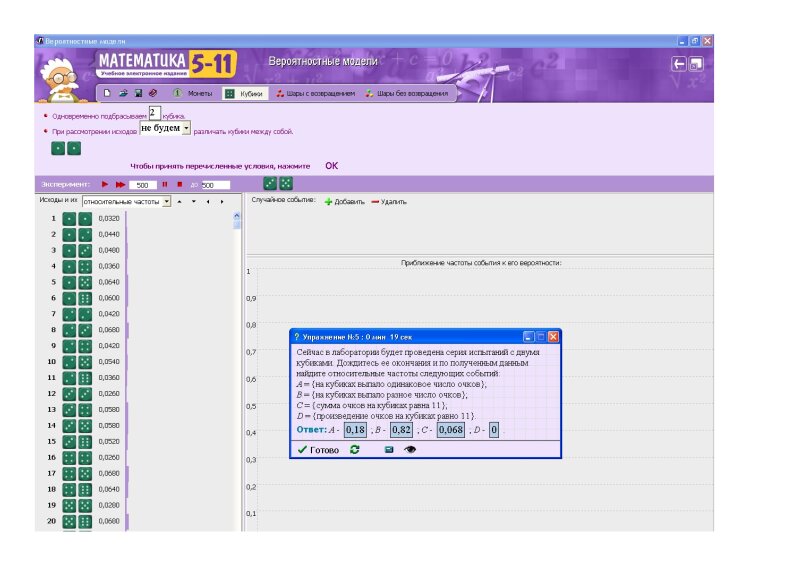Switch to the Монеты tab

coord(191,93)
